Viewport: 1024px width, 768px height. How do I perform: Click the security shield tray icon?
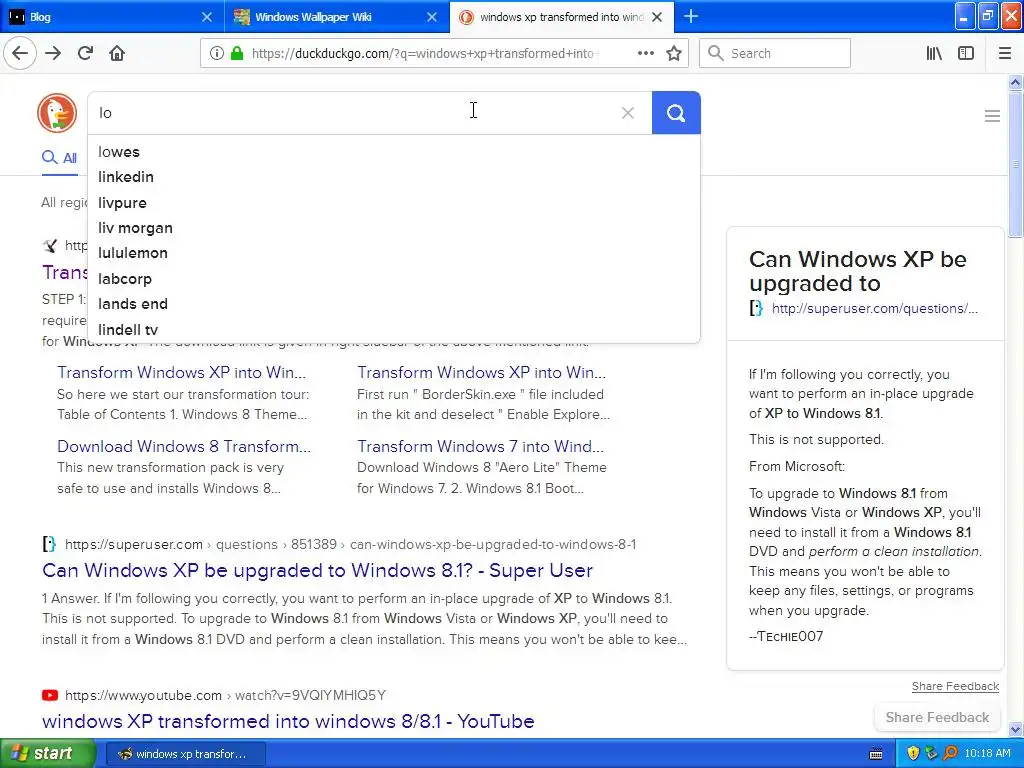coord(913,753)
